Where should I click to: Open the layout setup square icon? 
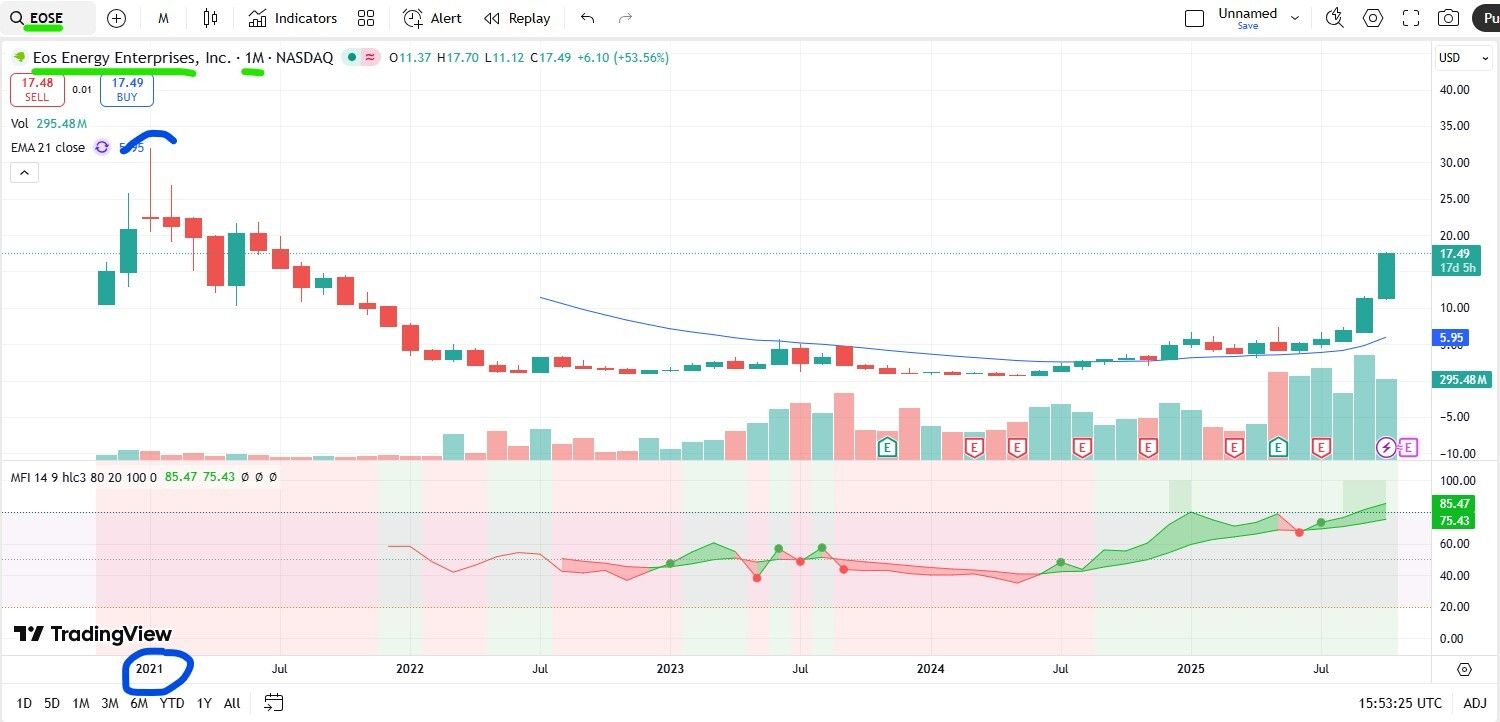point(1194,18)
